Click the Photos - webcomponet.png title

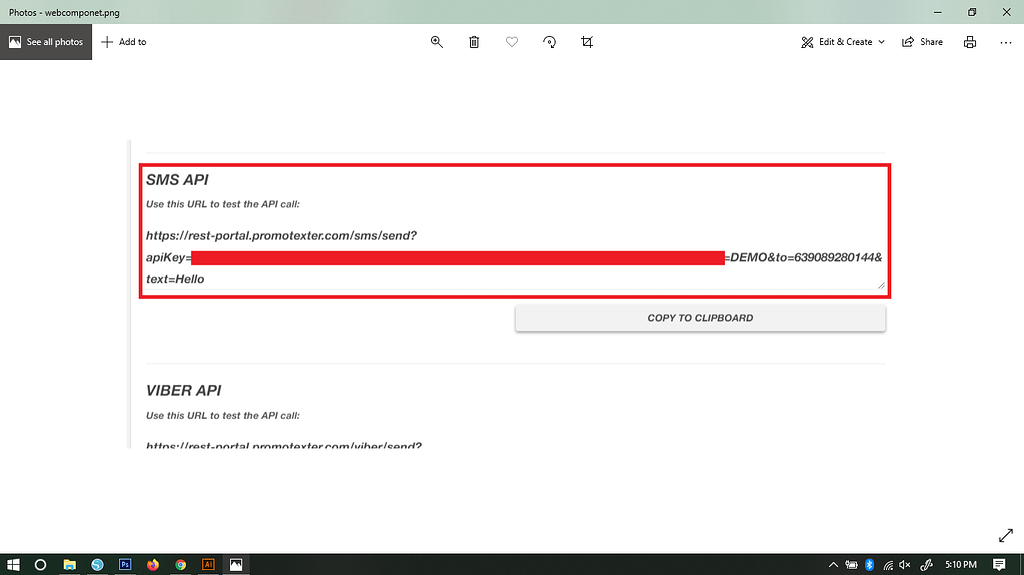coord(64,12)
